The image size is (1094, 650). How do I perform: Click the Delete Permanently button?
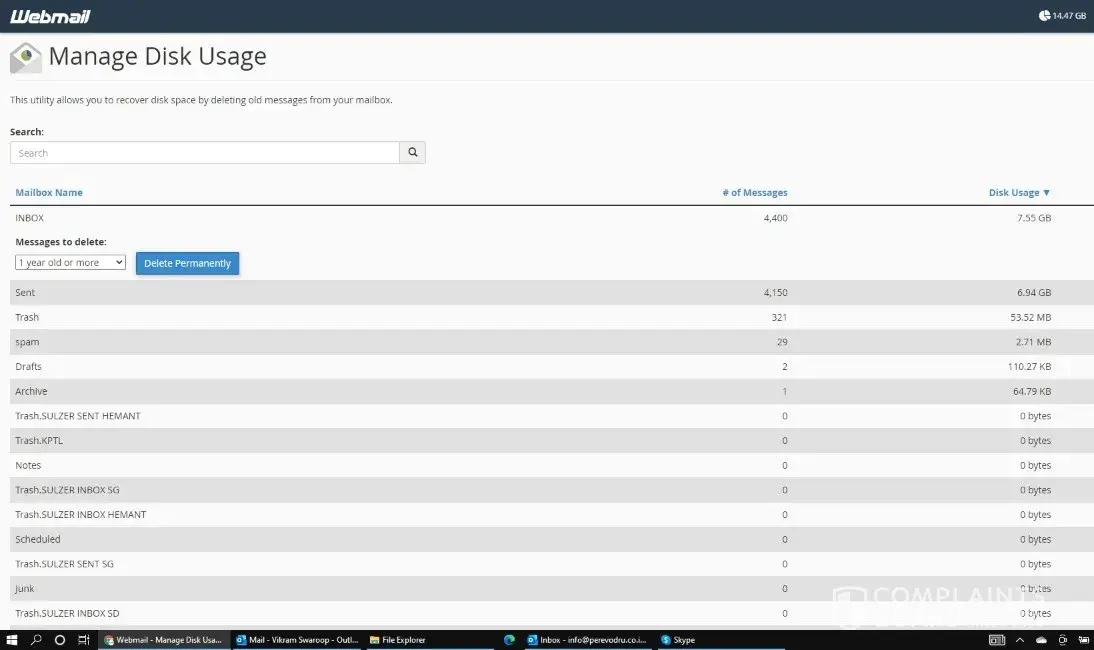(x=187, y=263)
